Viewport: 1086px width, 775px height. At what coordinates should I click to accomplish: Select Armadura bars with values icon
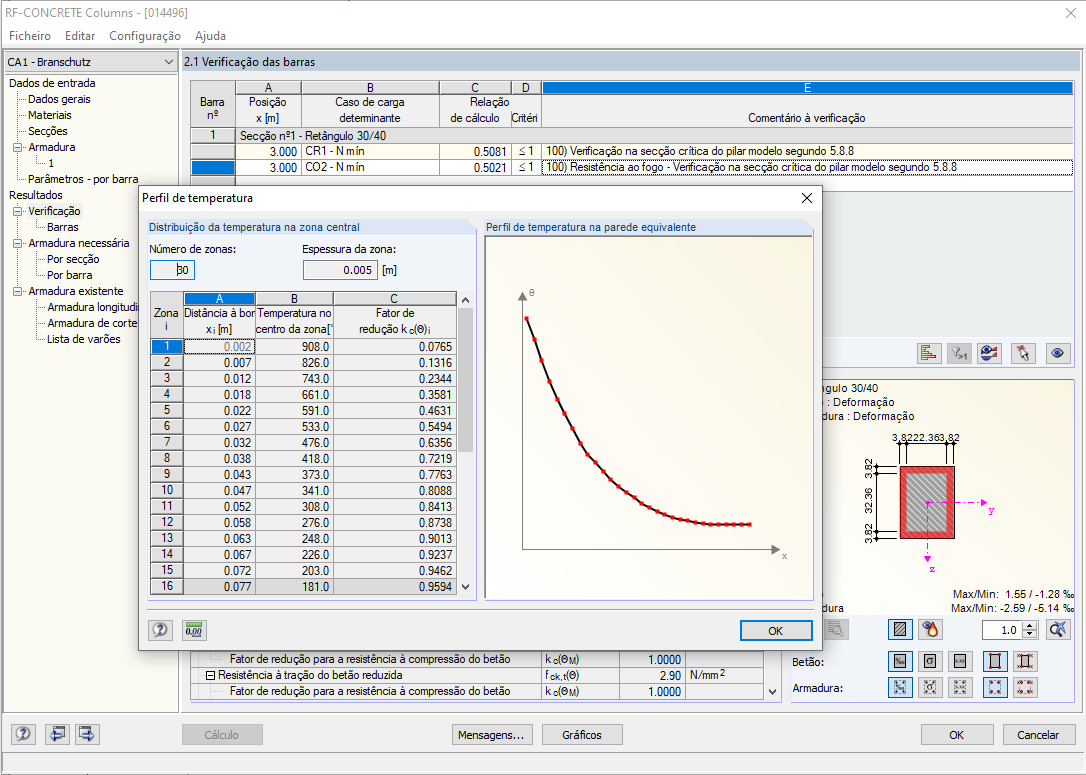1025,687
